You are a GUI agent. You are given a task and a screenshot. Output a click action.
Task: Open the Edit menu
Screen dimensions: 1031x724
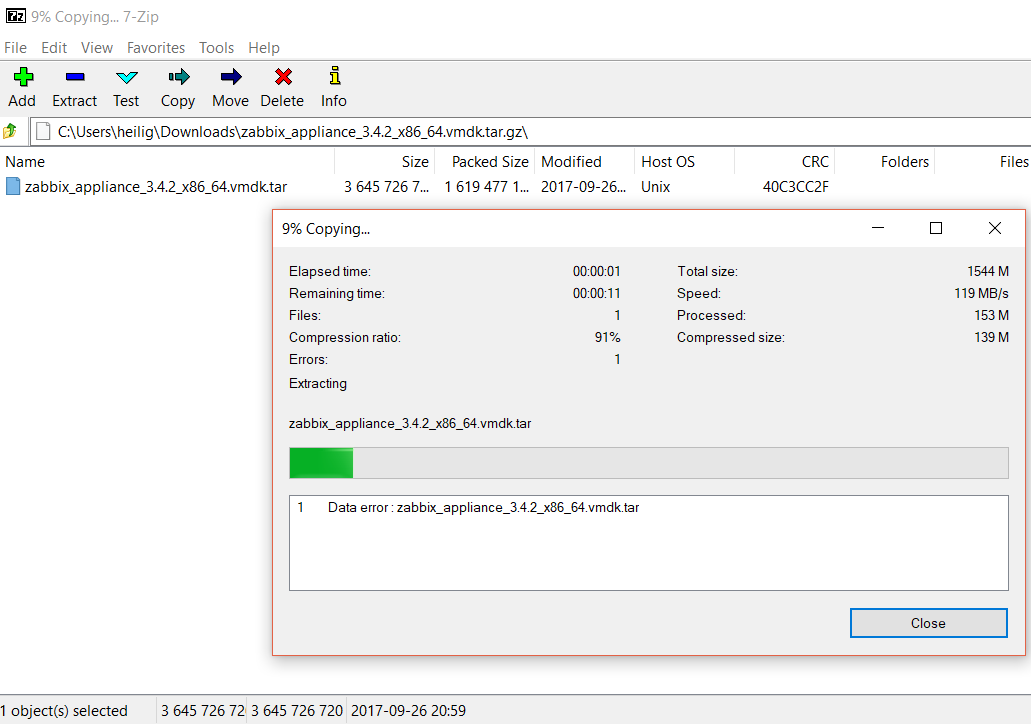pyautogui.click(x=54, y=48)
